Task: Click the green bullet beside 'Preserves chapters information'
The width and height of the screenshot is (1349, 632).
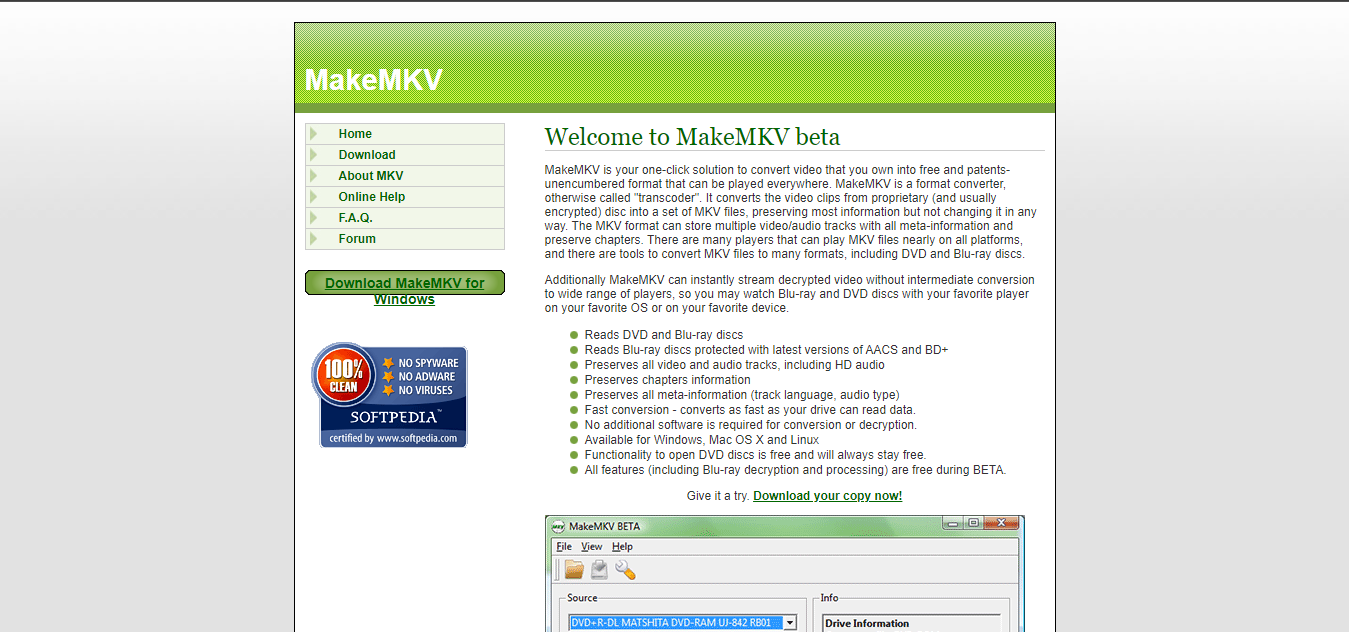Action: pyautogui.click(x=573, y=380)
